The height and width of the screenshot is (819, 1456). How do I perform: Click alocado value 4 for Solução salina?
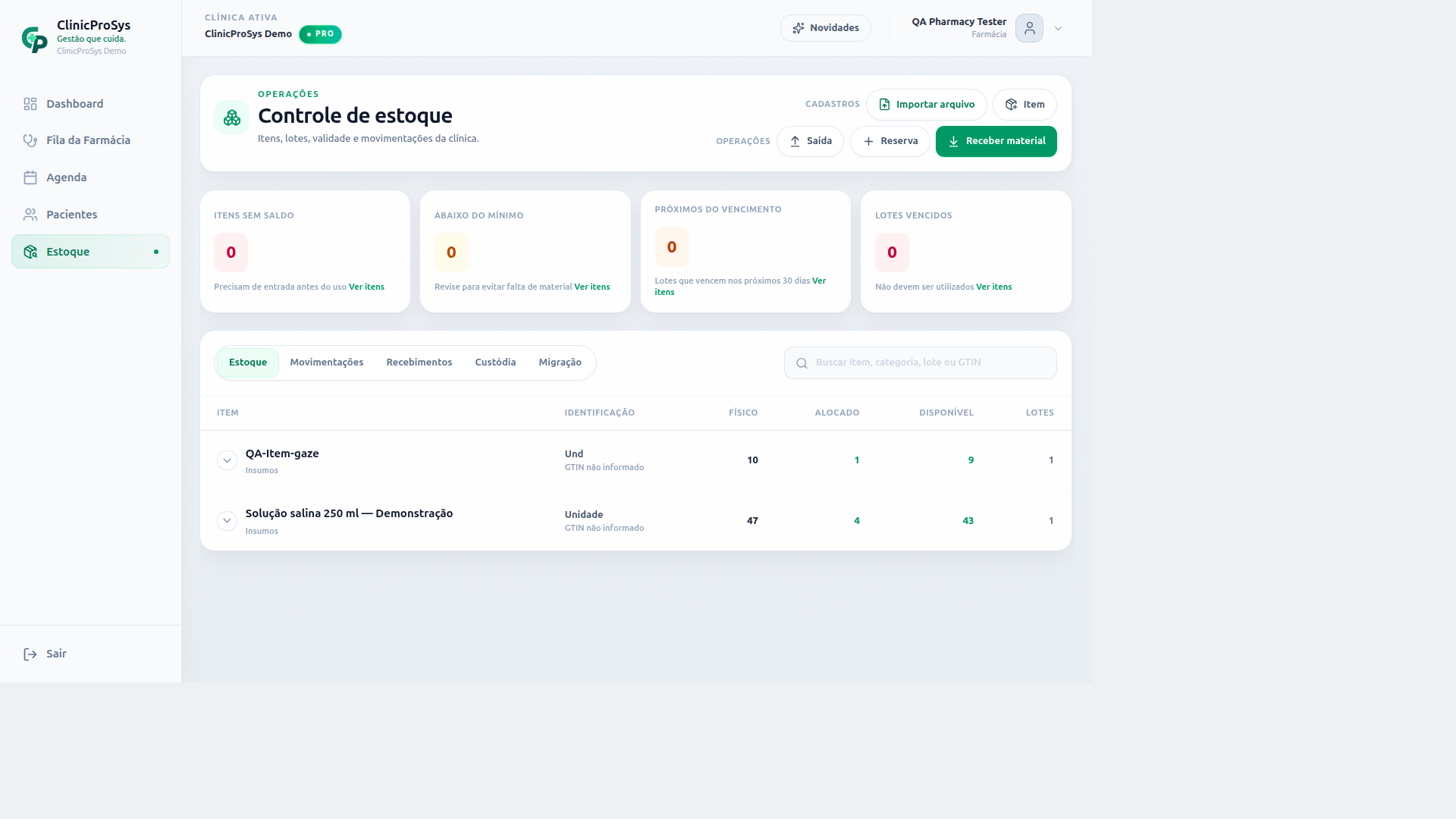857,521
